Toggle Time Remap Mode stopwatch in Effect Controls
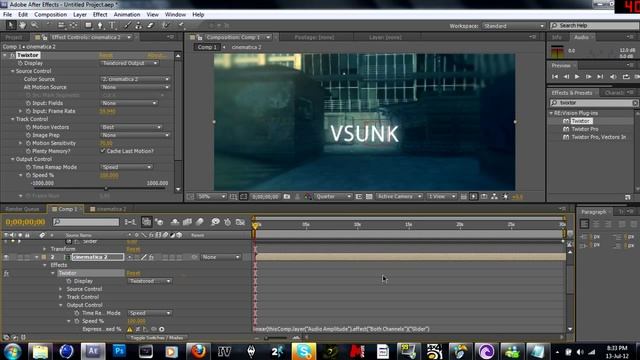Viewport: 640px width, 360px height. pyautogui.click(x=28, y=167)
